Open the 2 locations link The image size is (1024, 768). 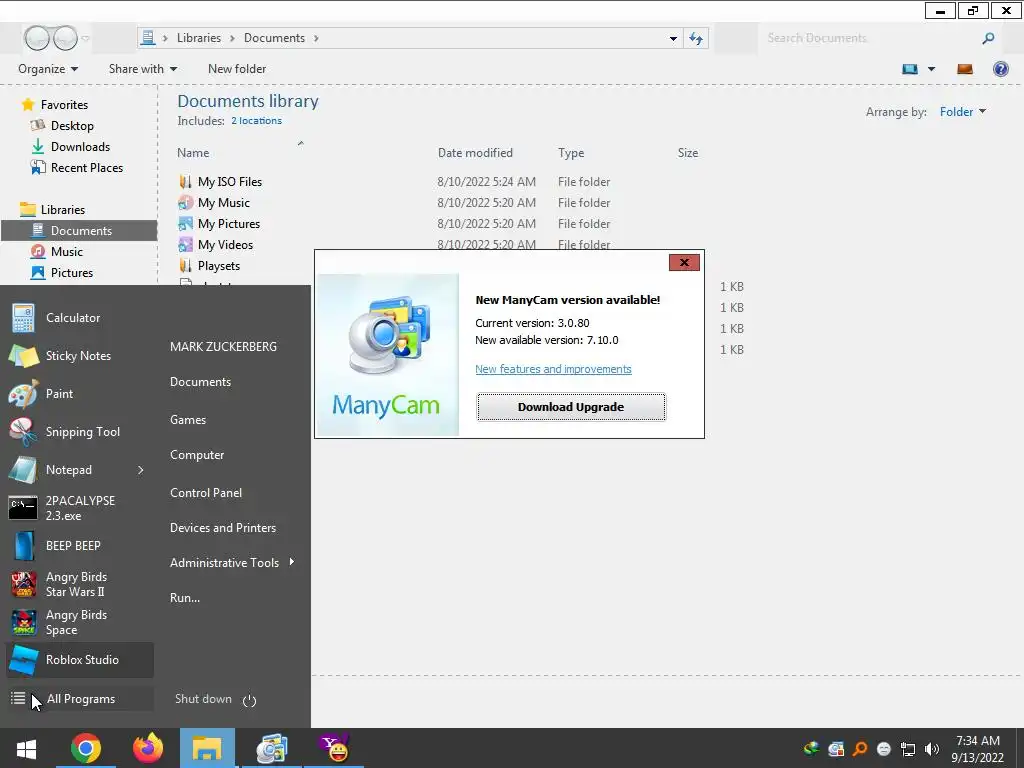click(257, 121)
